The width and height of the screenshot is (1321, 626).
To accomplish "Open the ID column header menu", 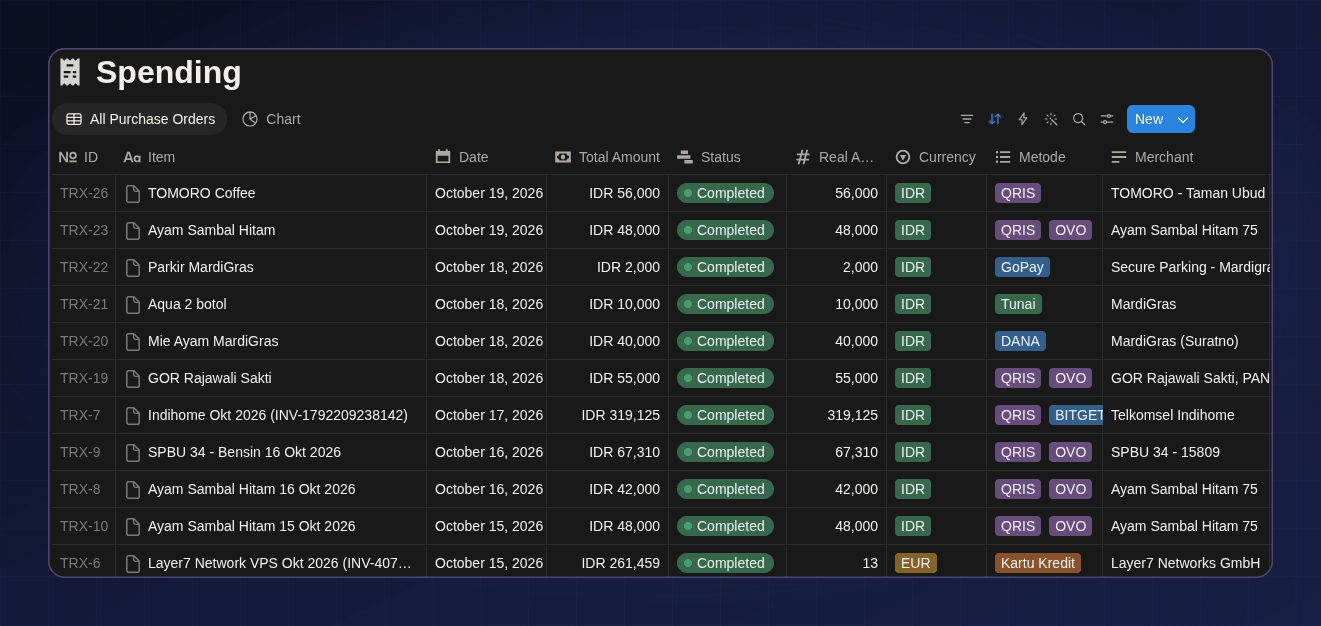I will [x=83, y=157].
